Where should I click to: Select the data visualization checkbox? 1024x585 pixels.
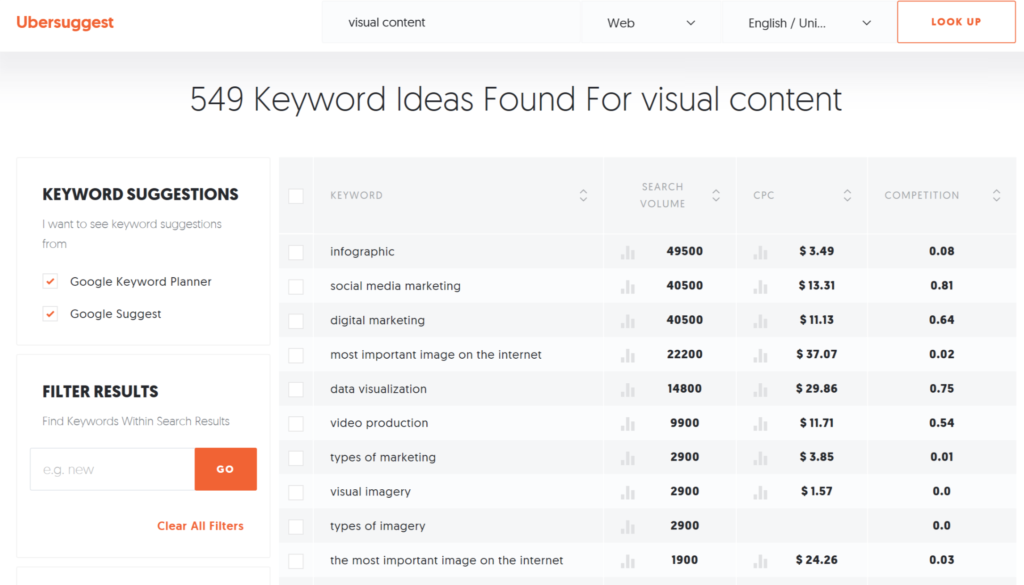296,389
